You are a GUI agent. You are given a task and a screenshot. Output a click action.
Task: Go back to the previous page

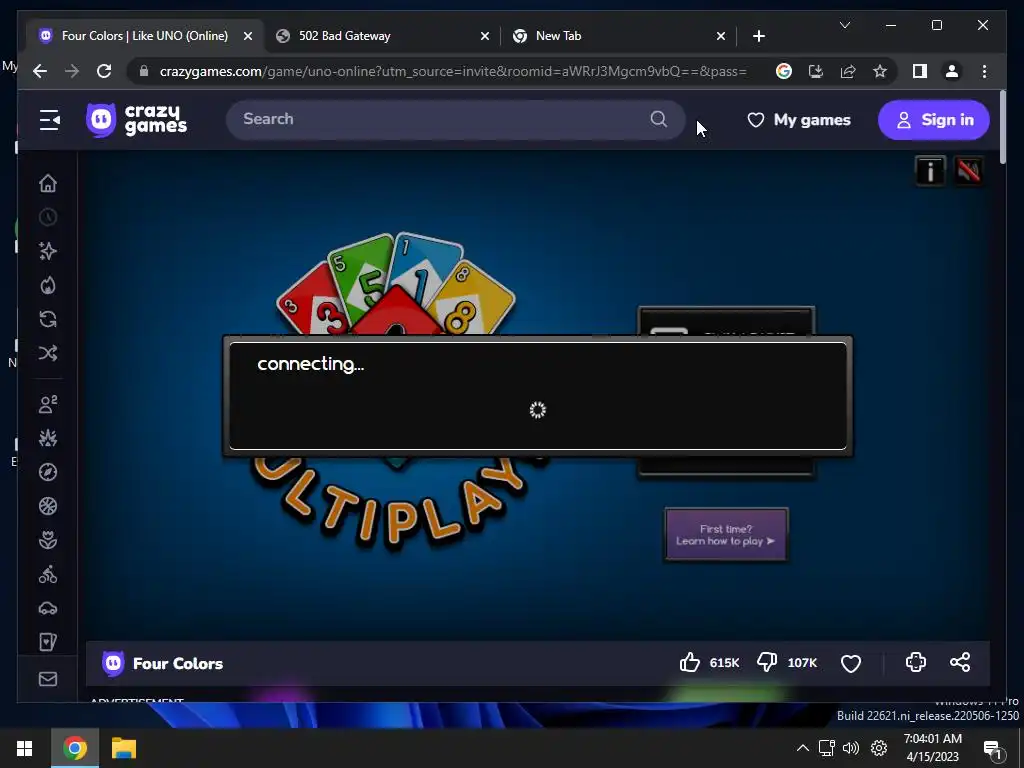pos(40,71)
